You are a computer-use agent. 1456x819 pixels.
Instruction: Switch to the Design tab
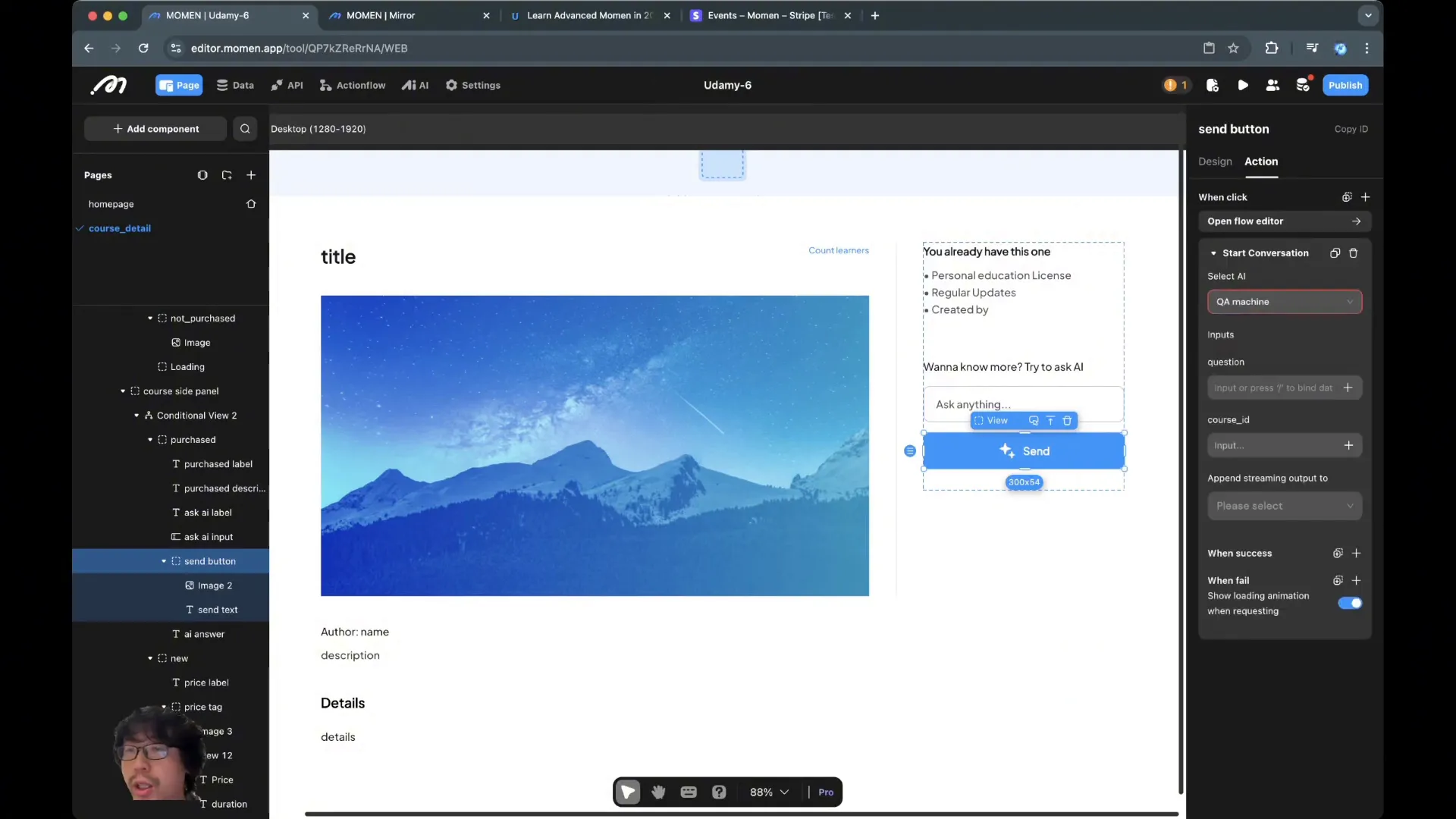tap(1215, 162)
